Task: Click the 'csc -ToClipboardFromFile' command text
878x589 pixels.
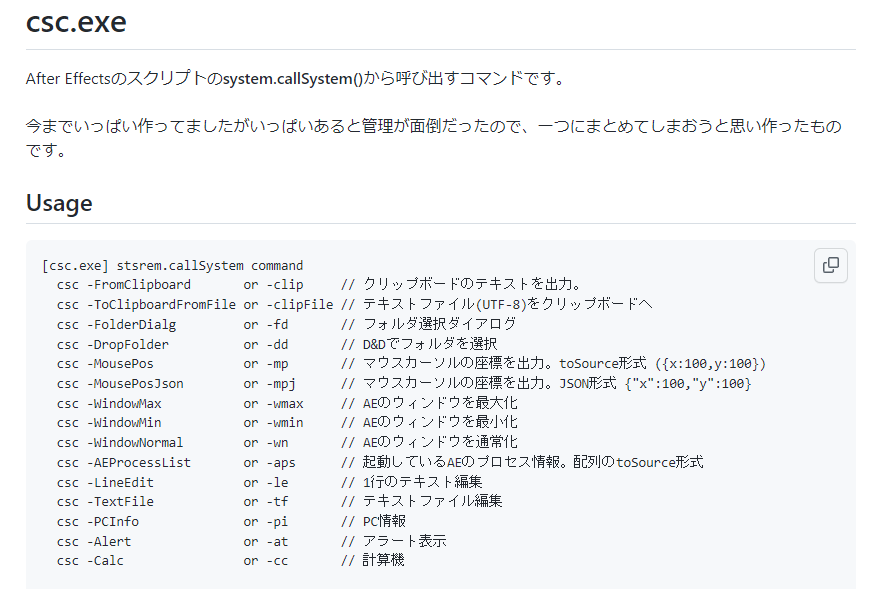Action: click(x=146, y=305)
